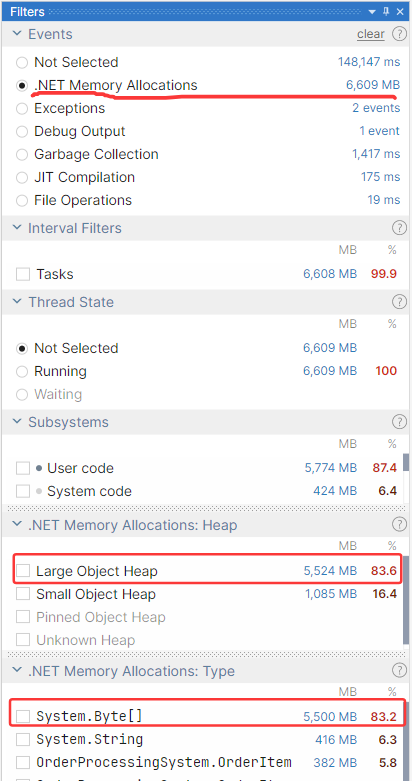Open help for Thread State section

[x=399, y=302]
